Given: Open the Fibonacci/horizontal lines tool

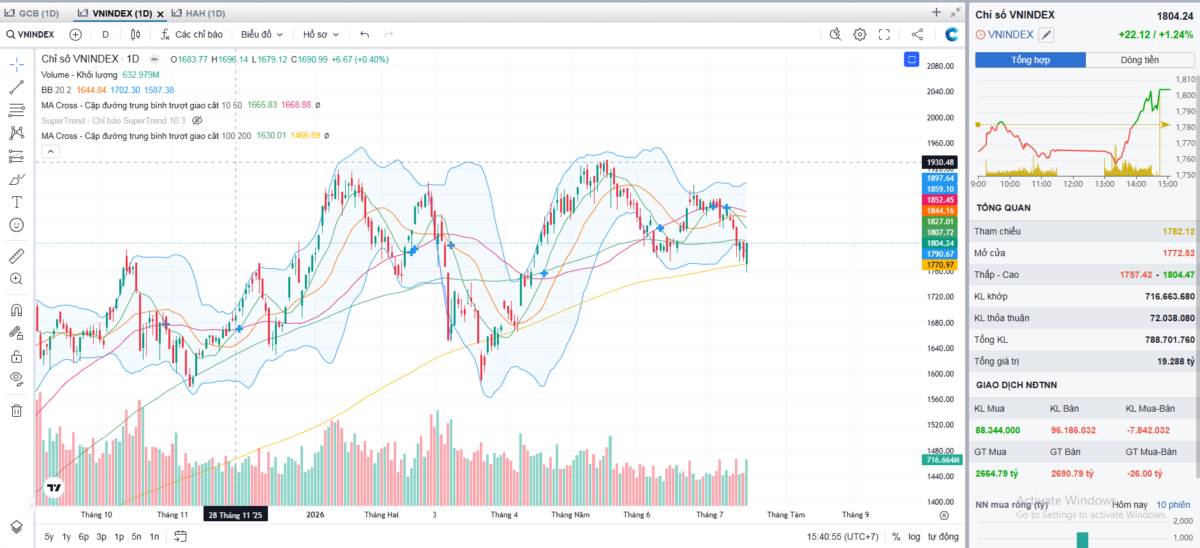Looking at the screenshot, I should coord(16,110).
